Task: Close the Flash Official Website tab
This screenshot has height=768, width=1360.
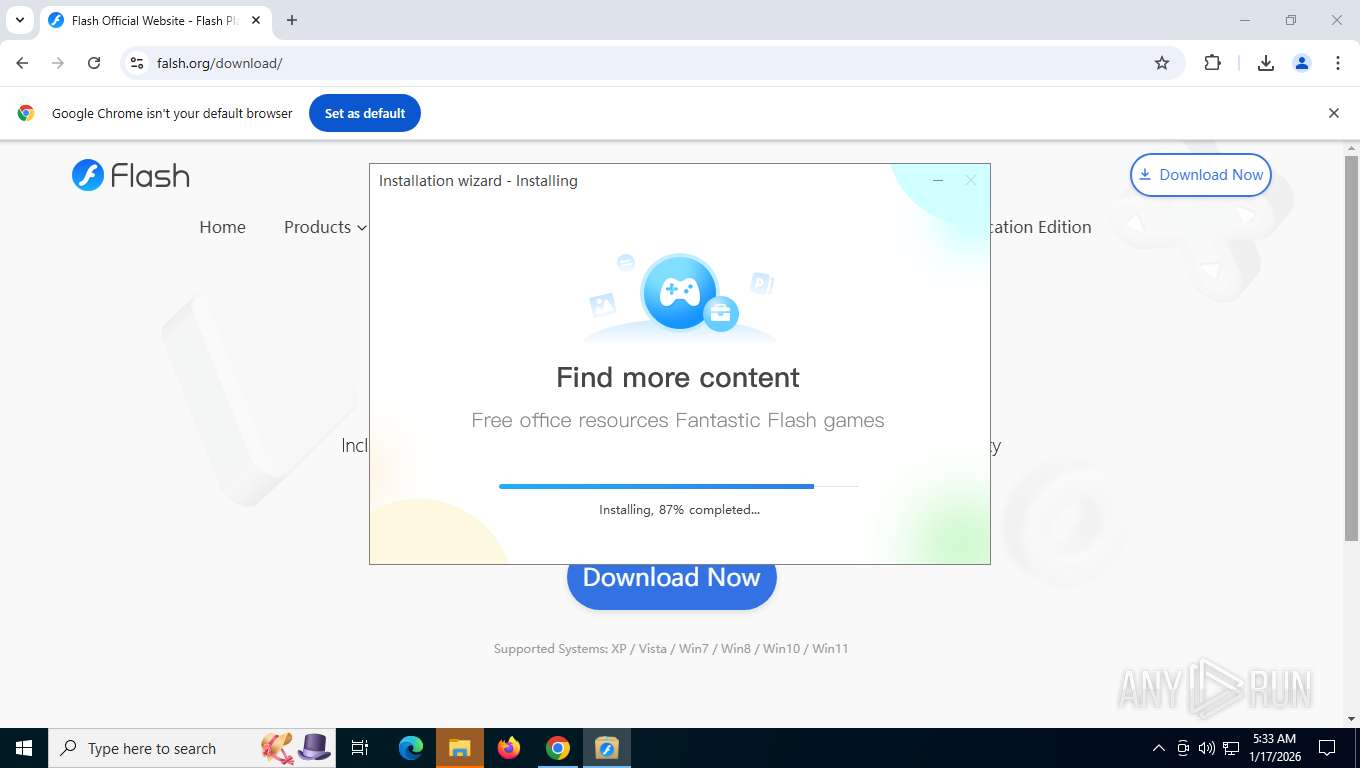Action: pyautogui.click(x=256, y=20)
